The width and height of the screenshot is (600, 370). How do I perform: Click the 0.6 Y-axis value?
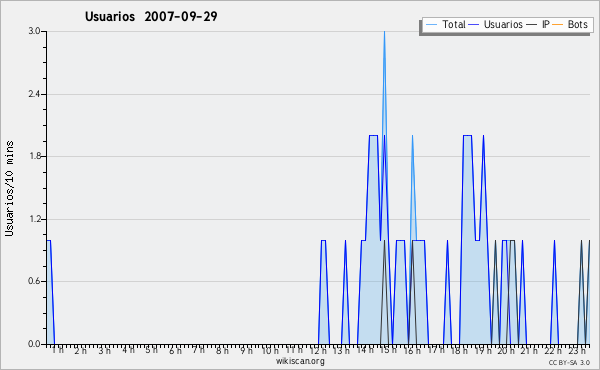tap(35, 281)
